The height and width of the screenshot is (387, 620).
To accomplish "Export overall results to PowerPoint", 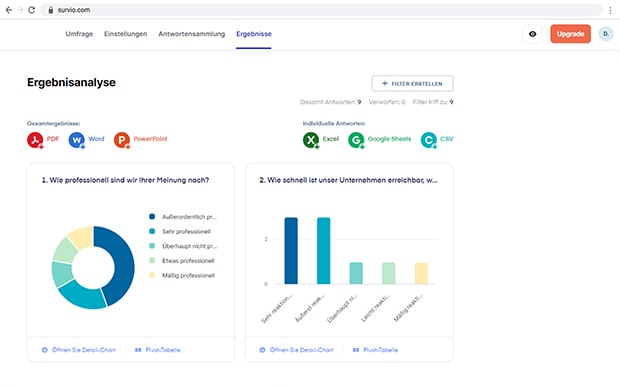I will point(140,140).
